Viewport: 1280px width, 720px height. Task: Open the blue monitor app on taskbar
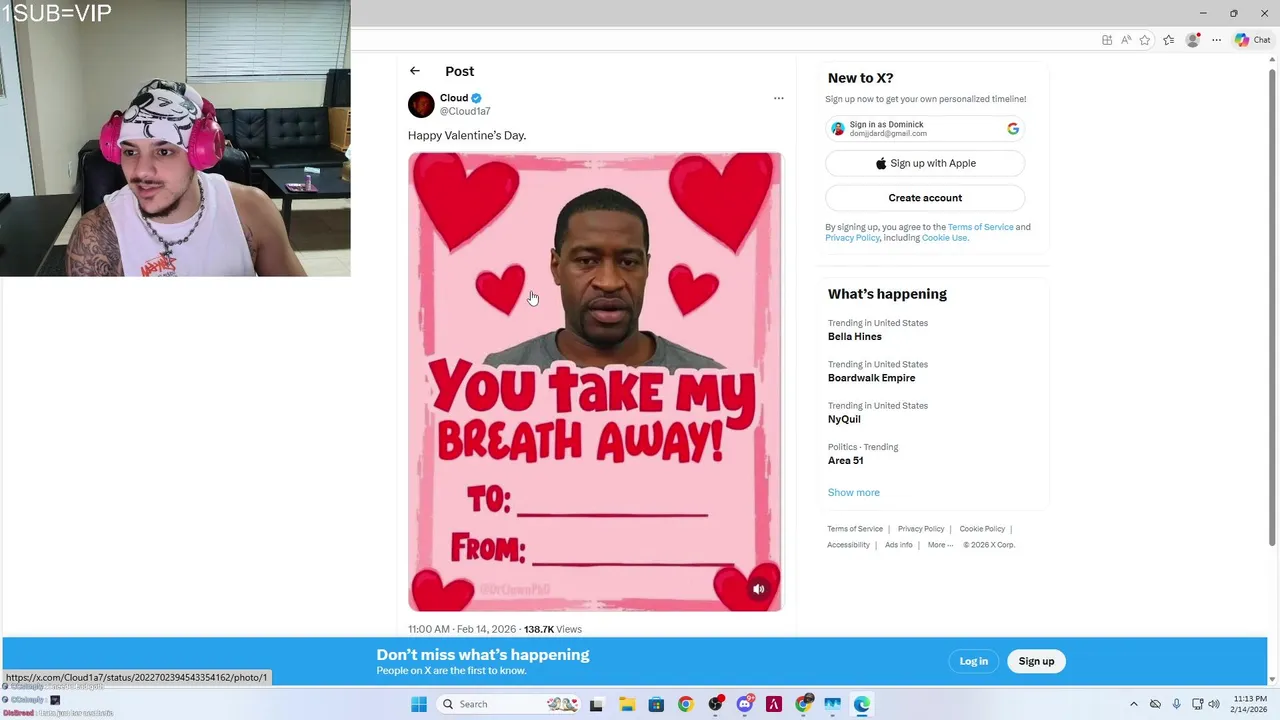[832, 704]
